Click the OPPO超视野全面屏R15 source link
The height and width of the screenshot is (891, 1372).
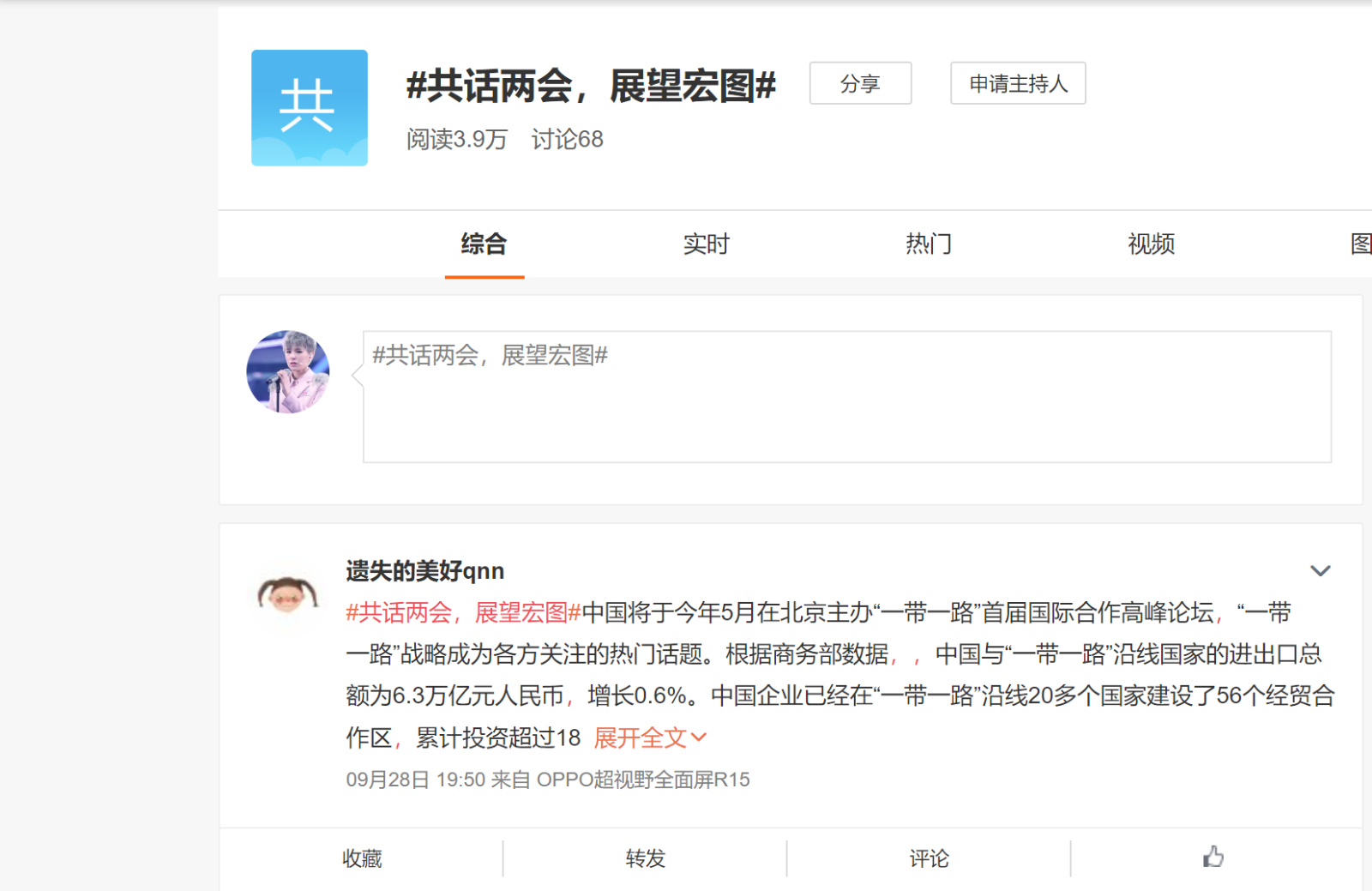pos(642,780)
